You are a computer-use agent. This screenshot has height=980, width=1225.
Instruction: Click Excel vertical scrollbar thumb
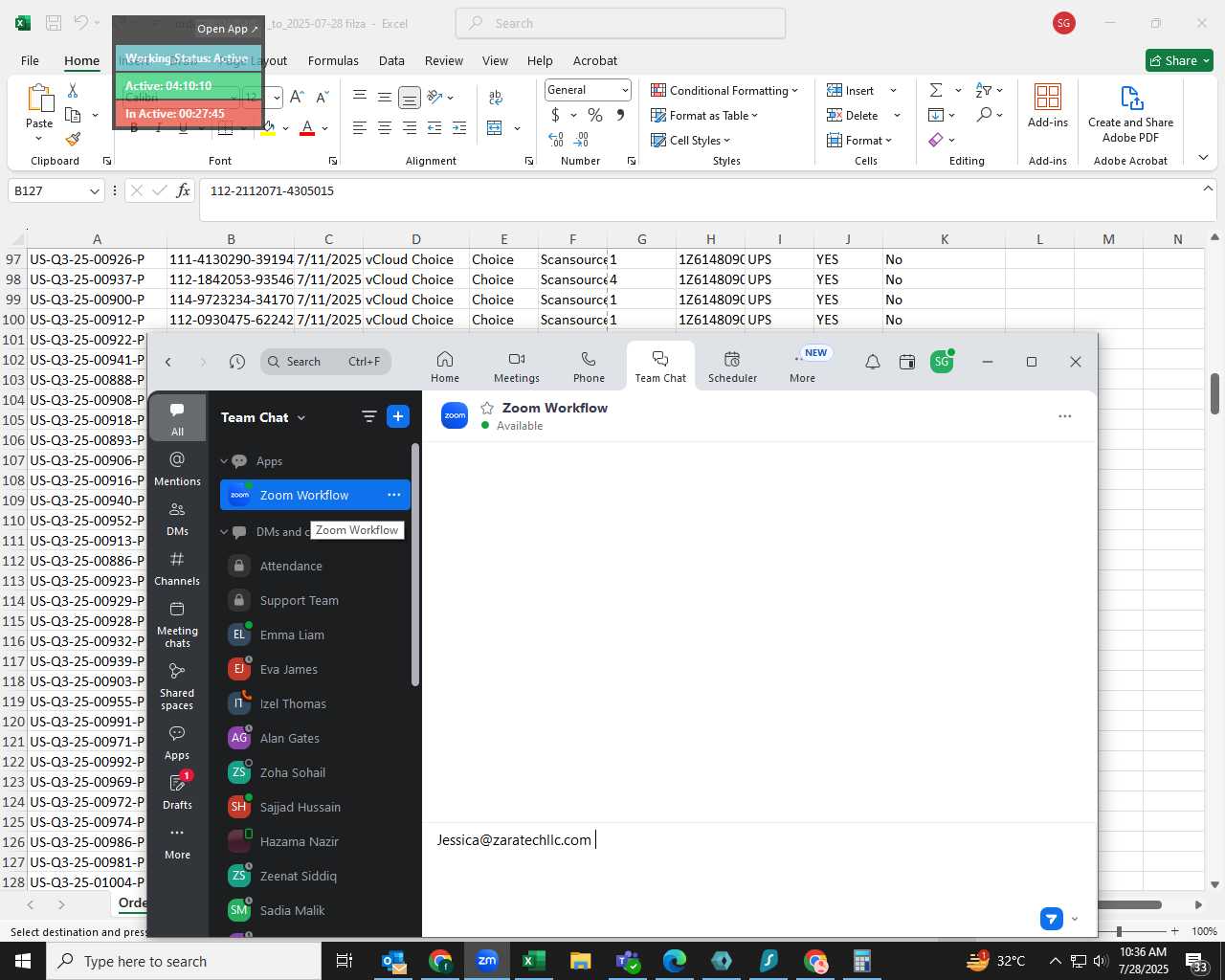[x=1214, y=393]
